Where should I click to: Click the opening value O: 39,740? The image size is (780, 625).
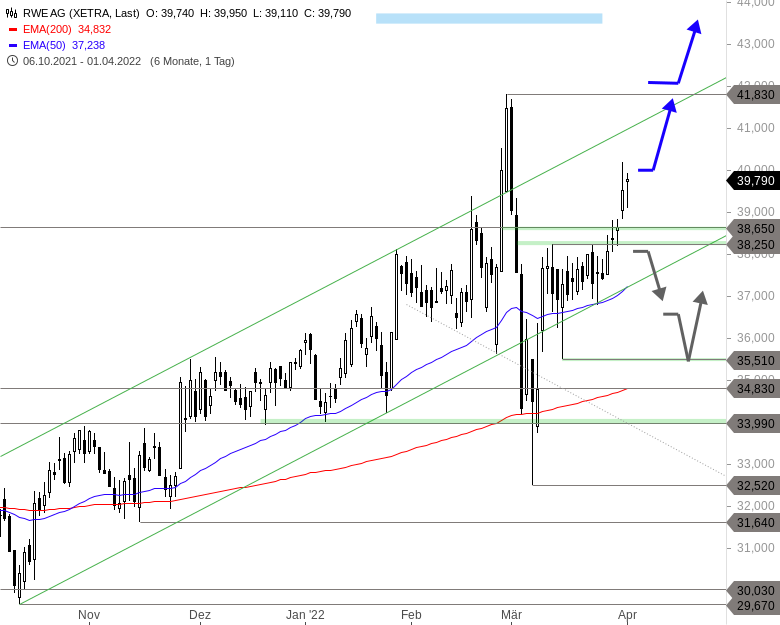coord(170,13)
